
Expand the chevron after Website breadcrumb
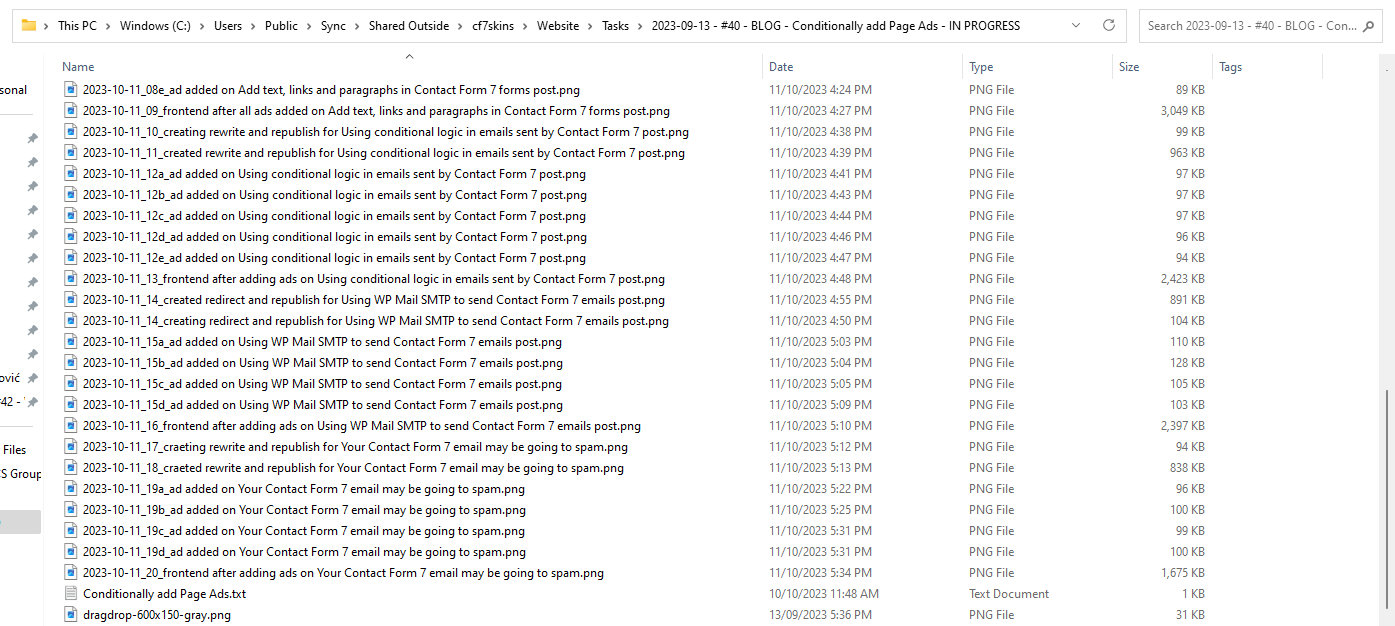(590, 26)
